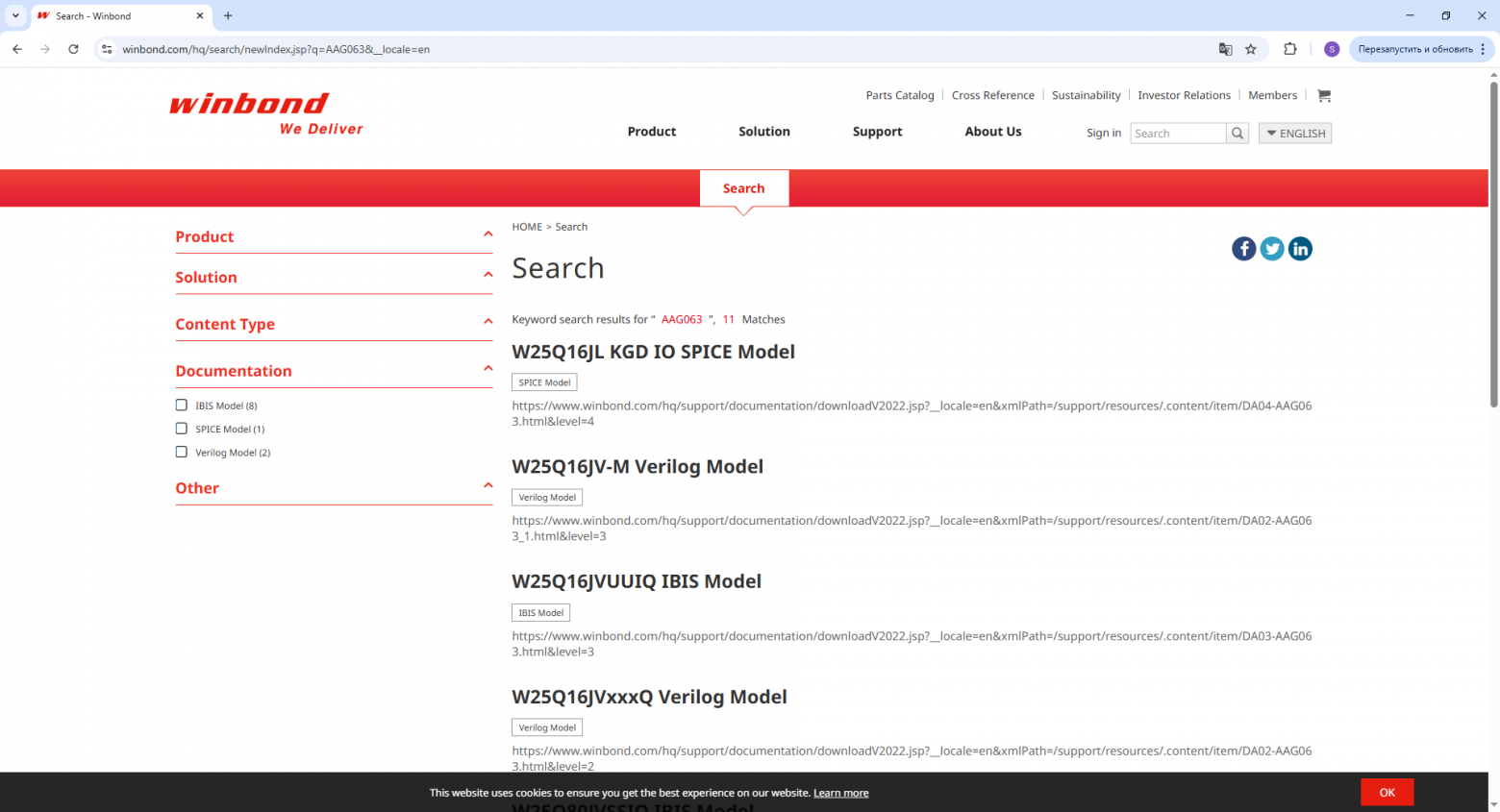The image size is (1500, 812).
Task: Click the SPICE Model tag under W25Q16JL
Action: point(544,382)
